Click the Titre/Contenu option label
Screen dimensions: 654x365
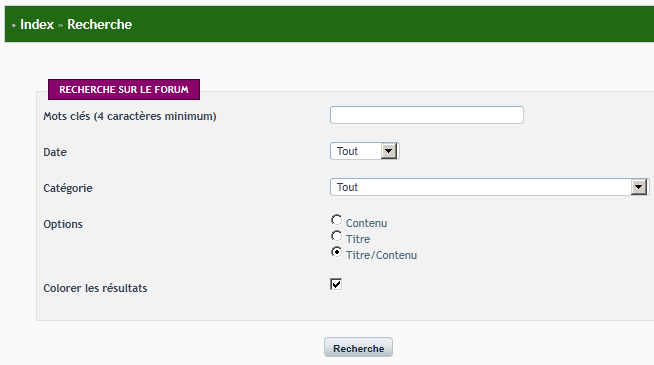point(381,255)
